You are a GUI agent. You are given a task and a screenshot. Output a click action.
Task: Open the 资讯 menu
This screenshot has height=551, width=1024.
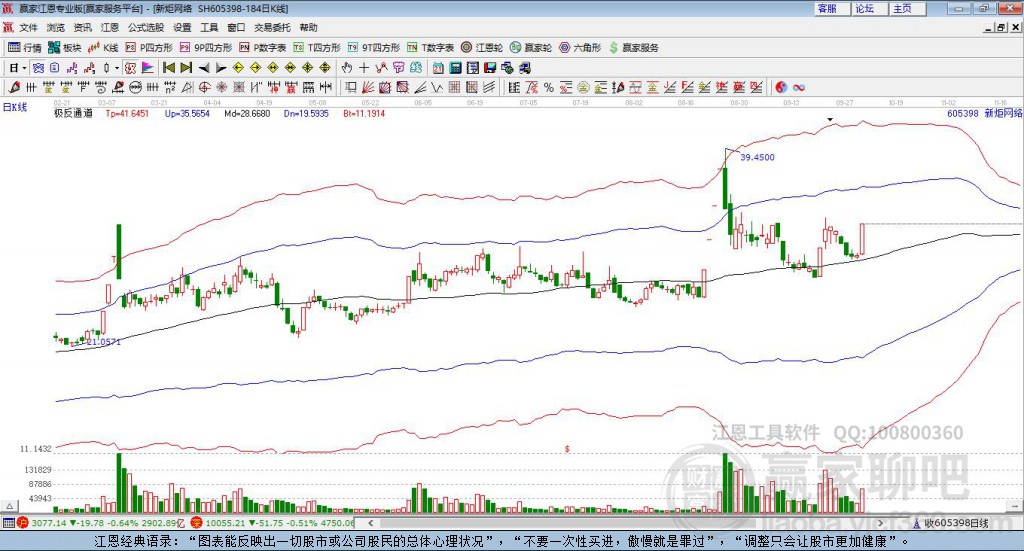coord(82,27)
